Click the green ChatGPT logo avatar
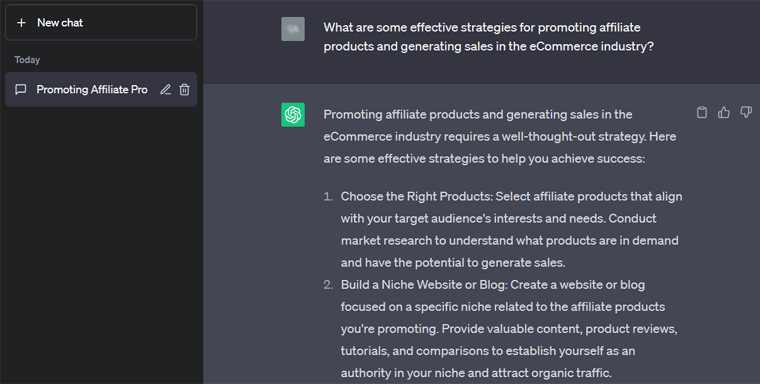Image resolution: width=760 pixels, height=384 pixels. pos(293,115)
